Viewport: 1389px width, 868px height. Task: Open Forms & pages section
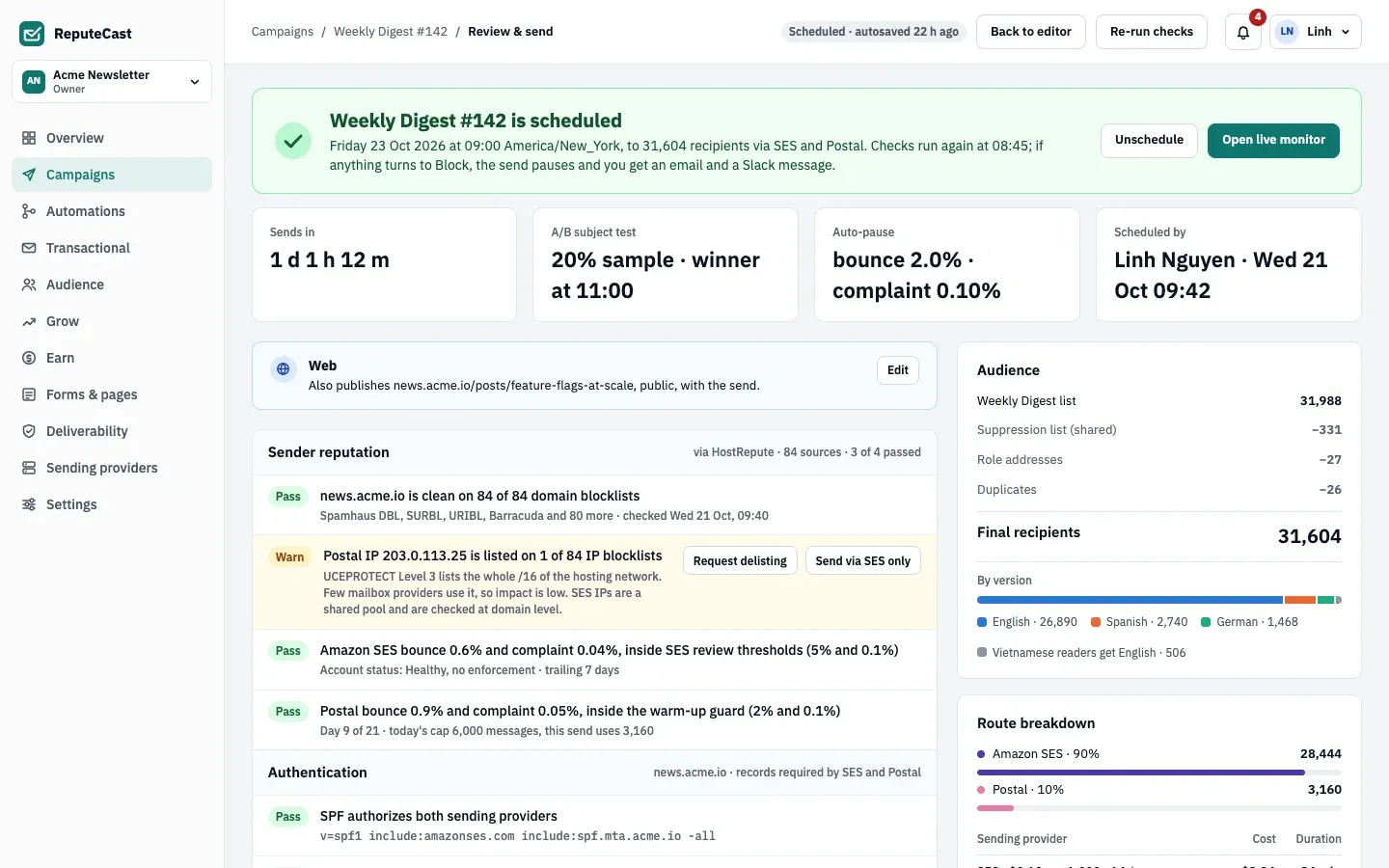click(x=112, y=394)
